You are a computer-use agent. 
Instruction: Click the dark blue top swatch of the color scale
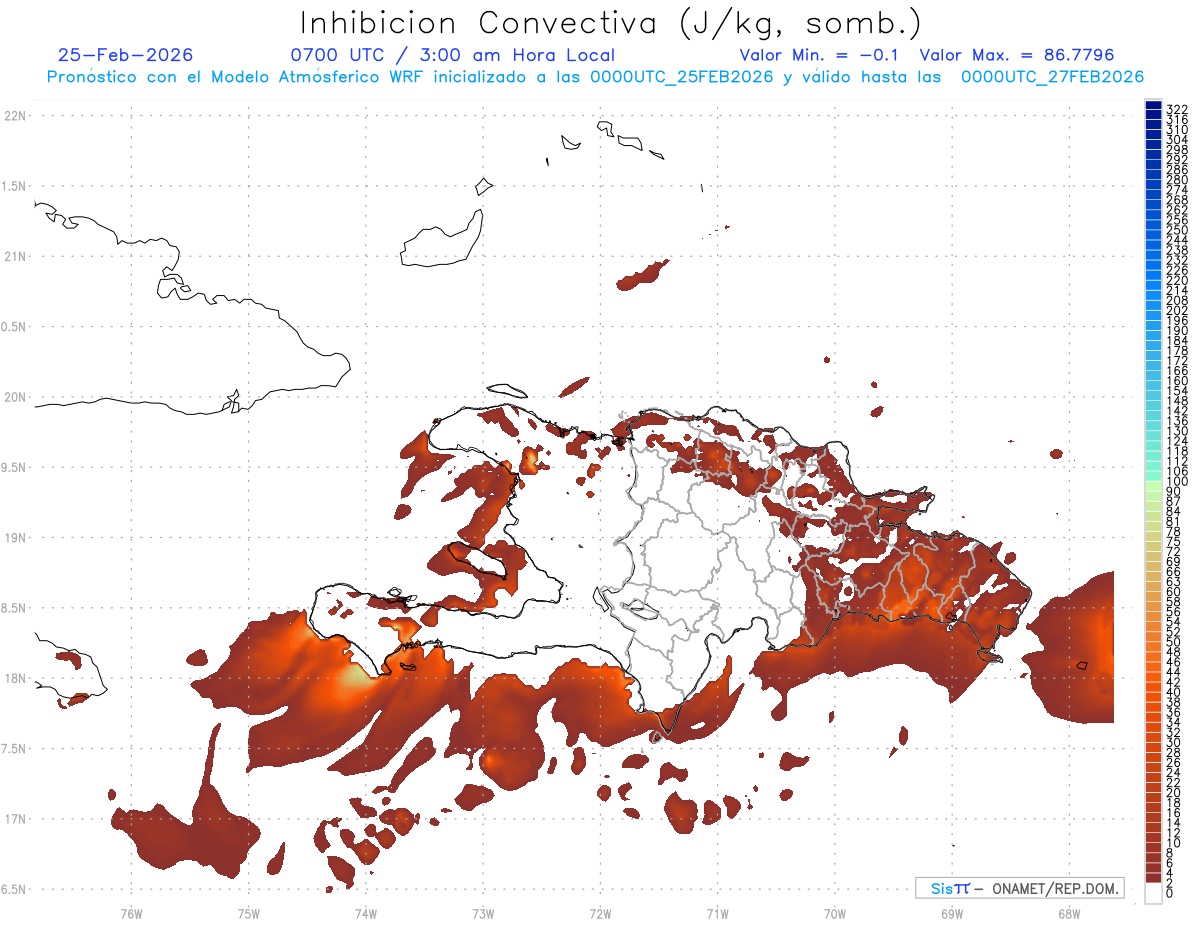click(1153, 106)
